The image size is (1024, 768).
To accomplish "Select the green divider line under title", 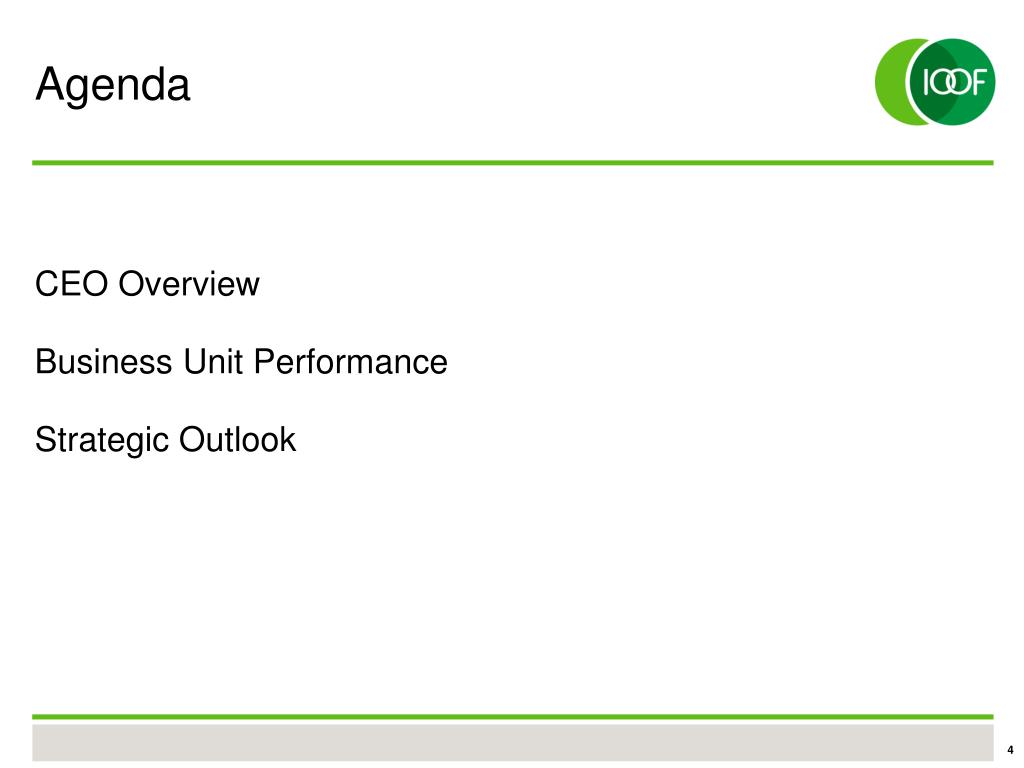I will pyautogui.click(x=513, y=163).
